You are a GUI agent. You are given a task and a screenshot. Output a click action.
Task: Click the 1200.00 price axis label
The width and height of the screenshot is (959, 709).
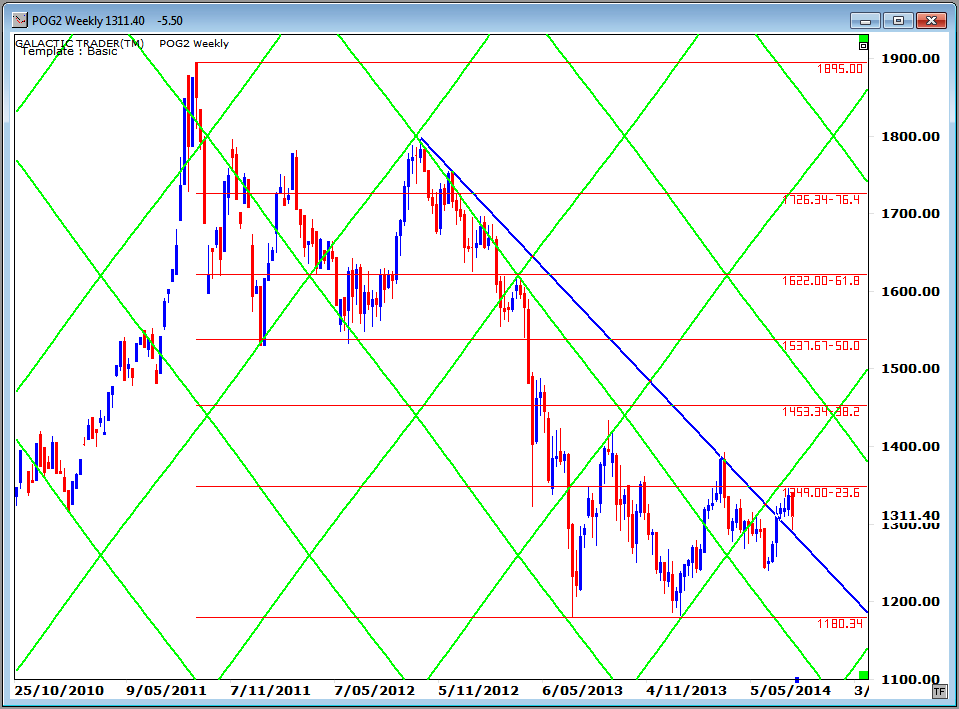910,601
